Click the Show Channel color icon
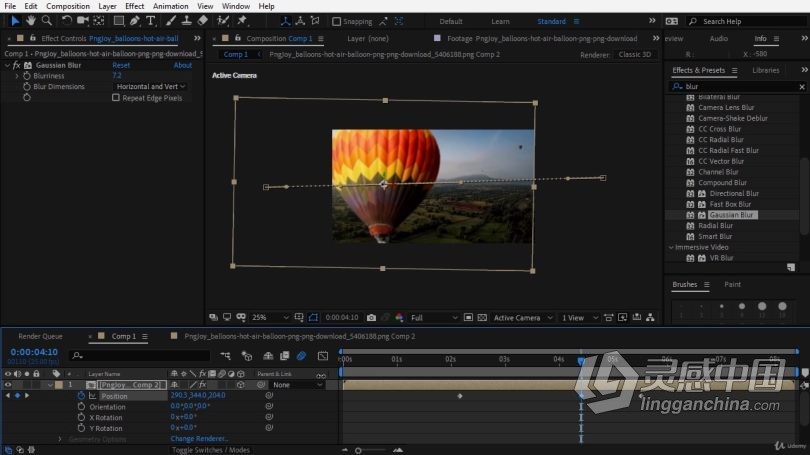Image resolution: width=810 pixels, height=455 pixels. coord(399,318)
